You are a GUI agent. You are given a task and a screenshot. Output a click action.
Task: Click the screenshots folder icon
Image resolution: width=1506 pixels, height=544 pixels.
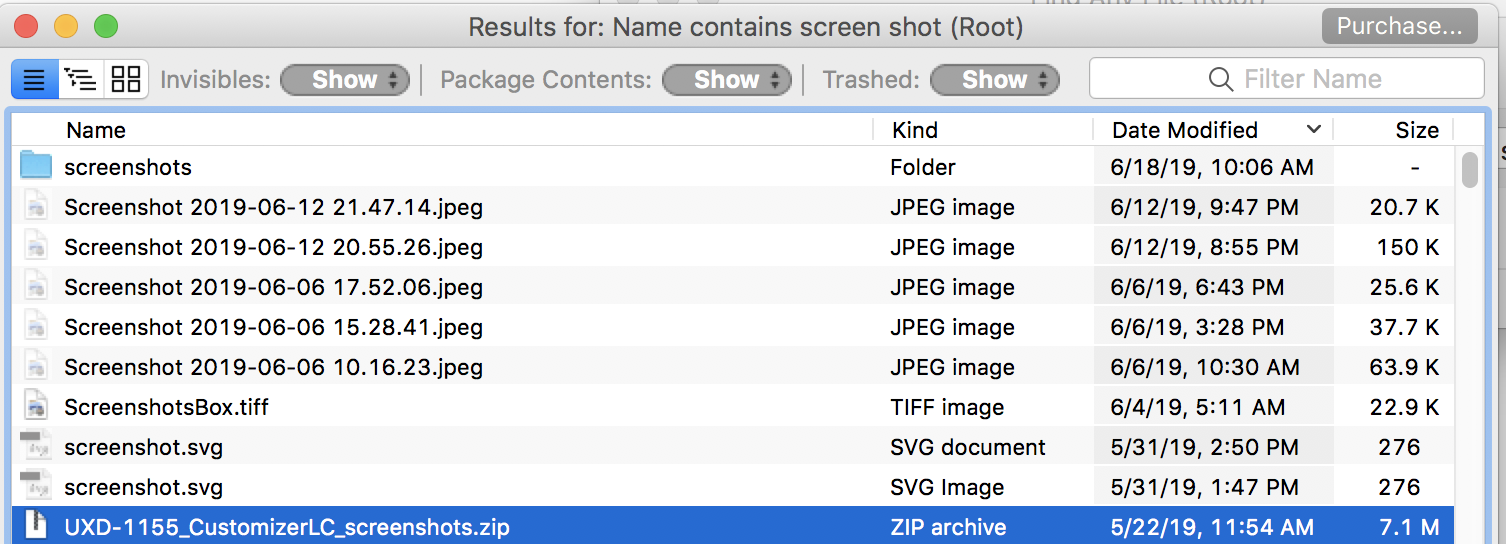tap(36, 167)
